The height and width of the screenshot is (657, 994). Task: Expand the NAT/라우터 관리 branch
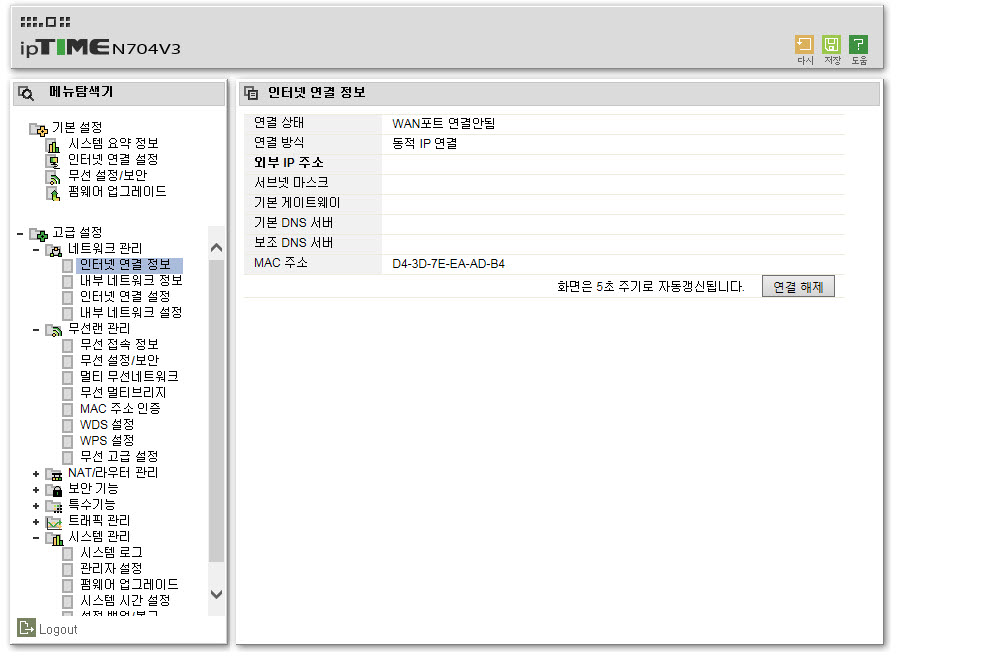[36, 474]
